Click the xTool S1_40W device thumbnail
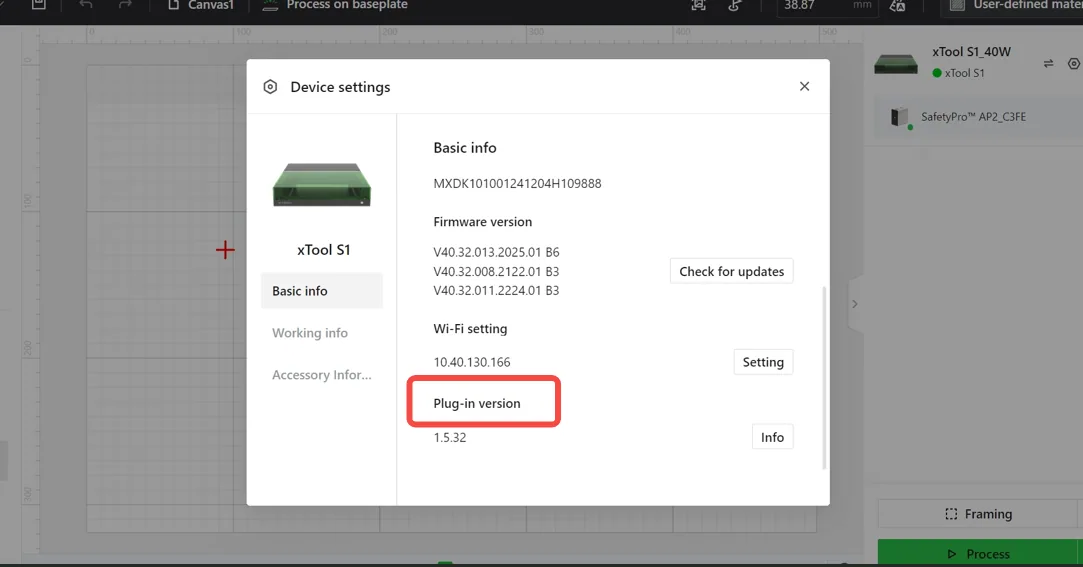Screen dimensions: 1083x567 (896, 64)
